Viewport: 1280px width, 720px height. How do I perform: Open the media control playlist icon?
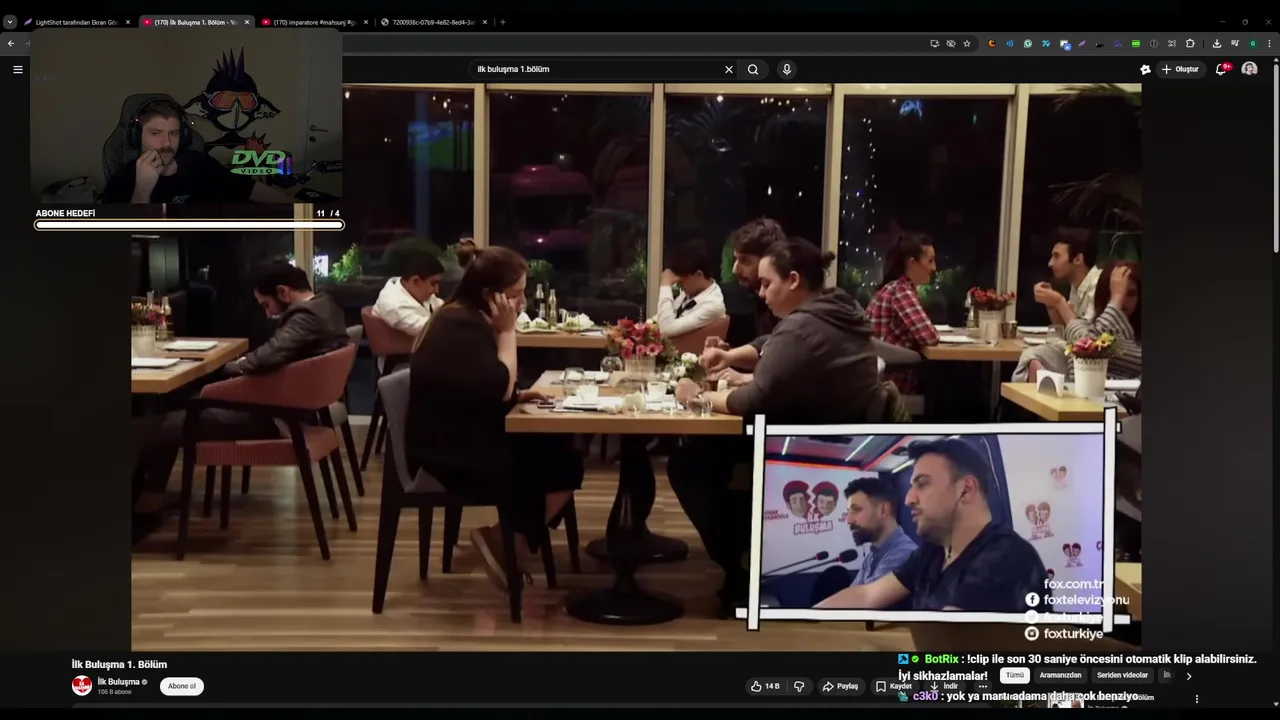point(1235,43)
